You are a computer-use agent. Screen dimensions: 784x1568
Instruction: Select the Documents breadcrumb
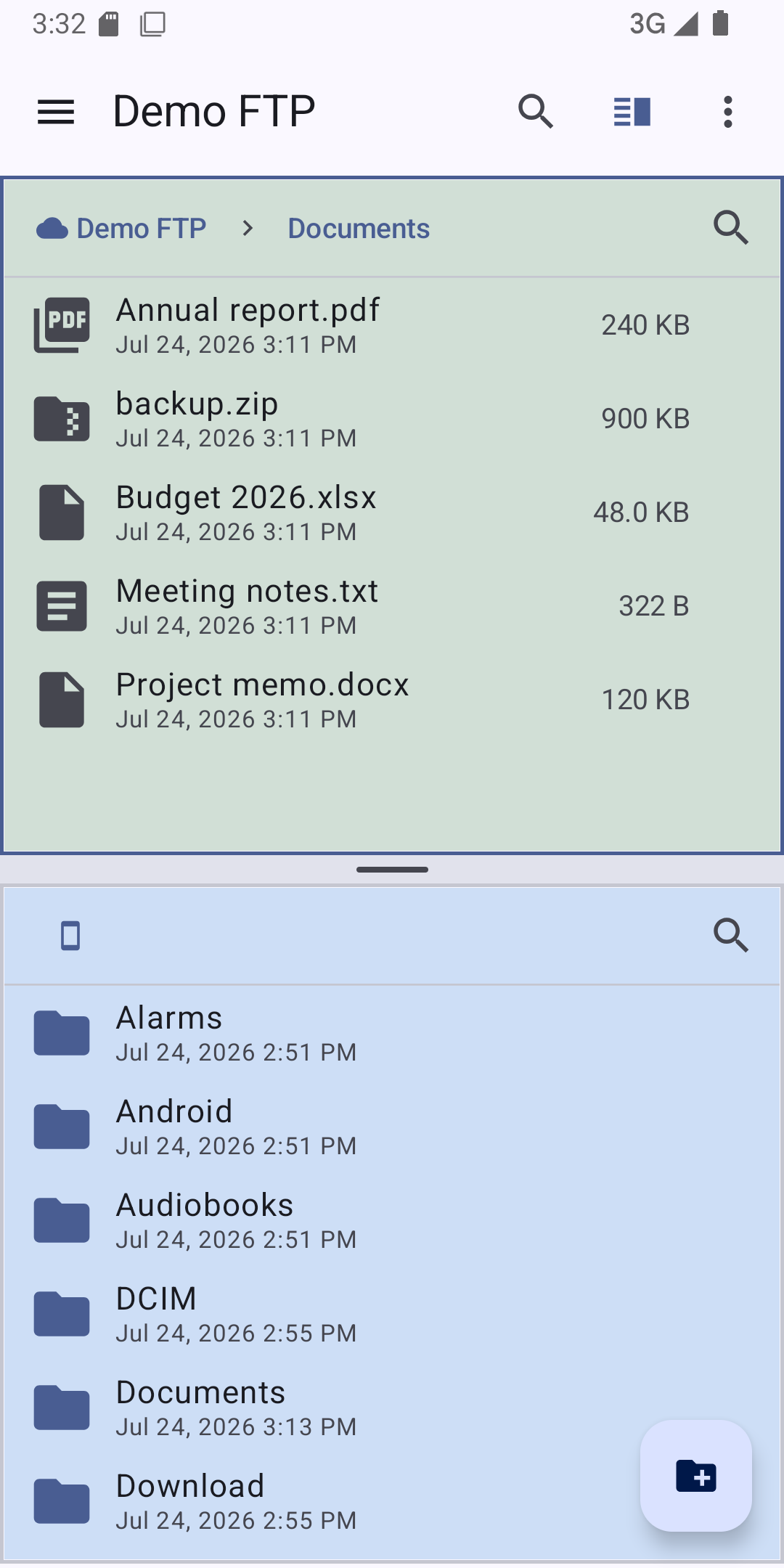point(359,229)
